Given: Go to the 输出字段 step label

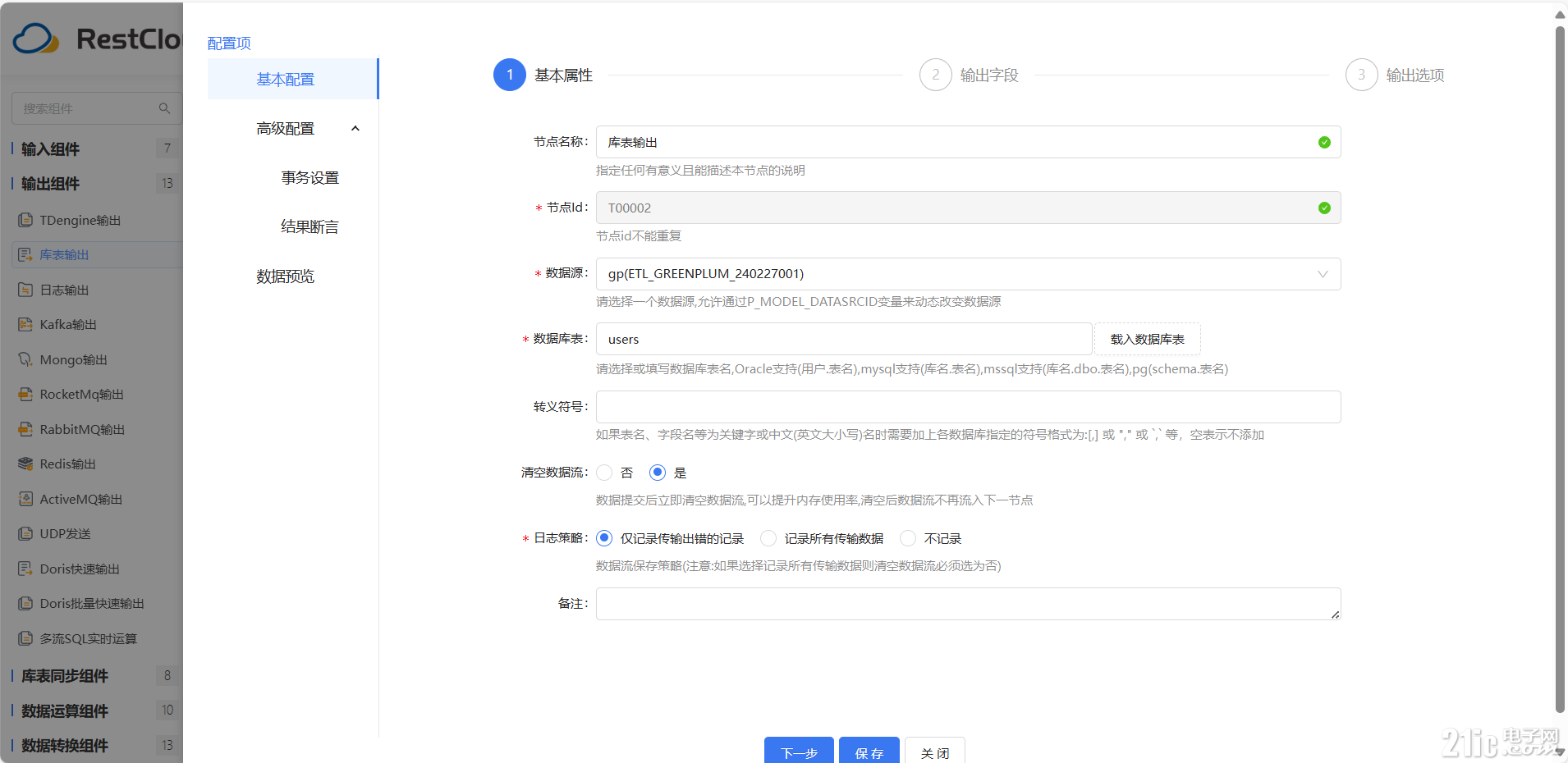Looking at the screenshot, I should (x=989, y=75).
